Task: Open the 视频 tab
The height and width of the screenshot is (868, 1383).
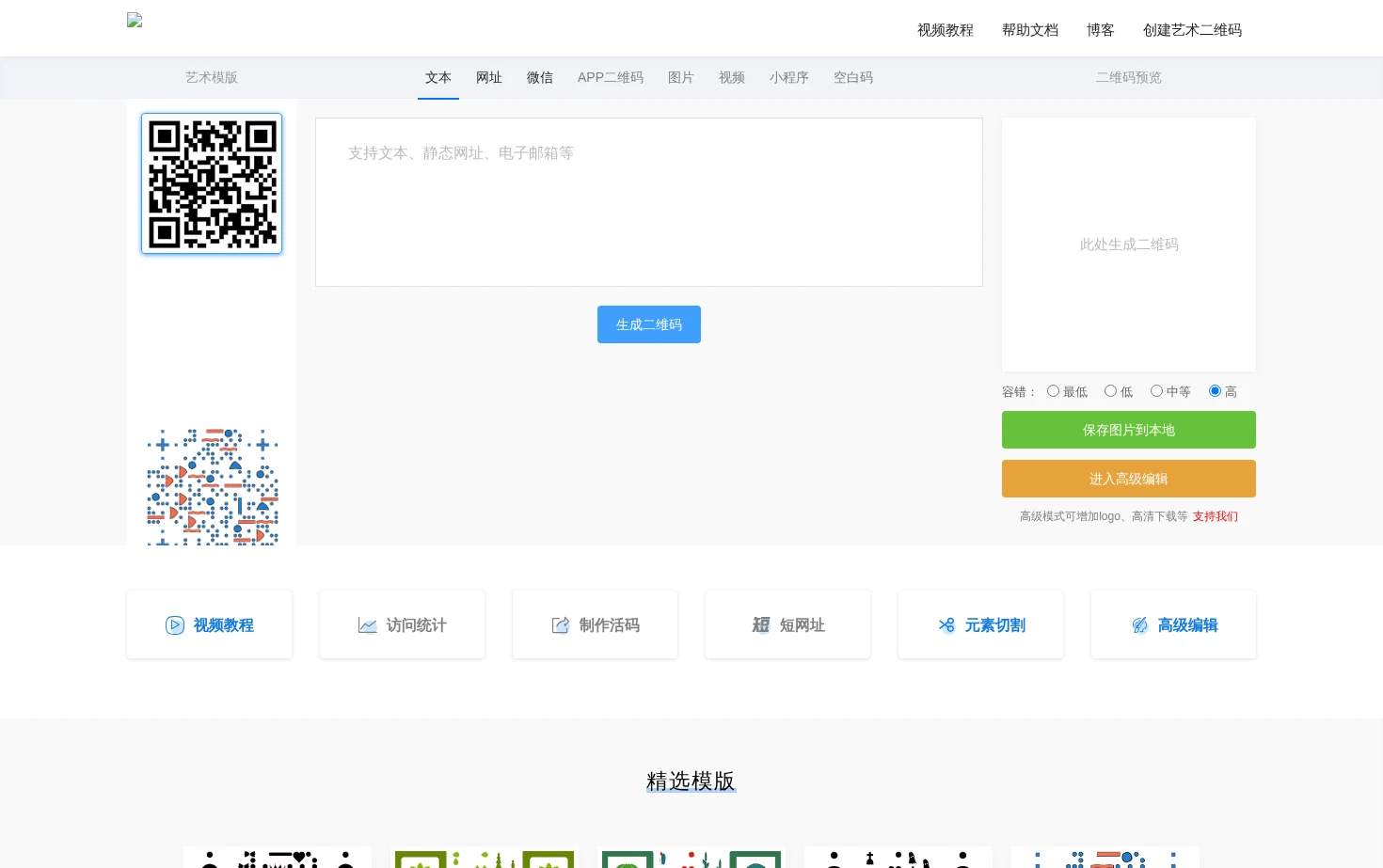Action: (x=732, y=77)
